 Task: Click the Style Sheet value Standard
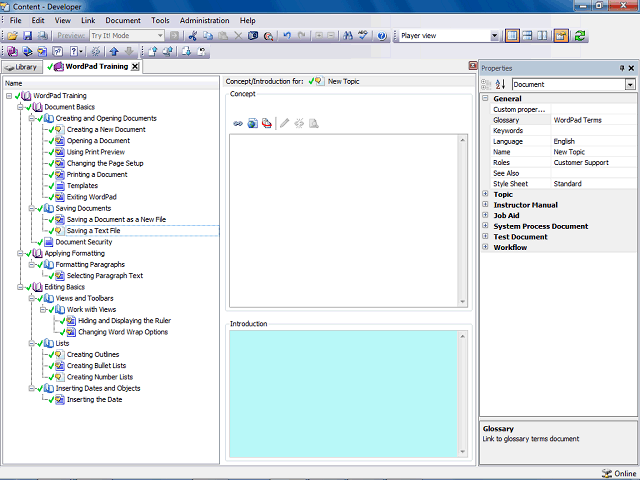click(567, 184)
